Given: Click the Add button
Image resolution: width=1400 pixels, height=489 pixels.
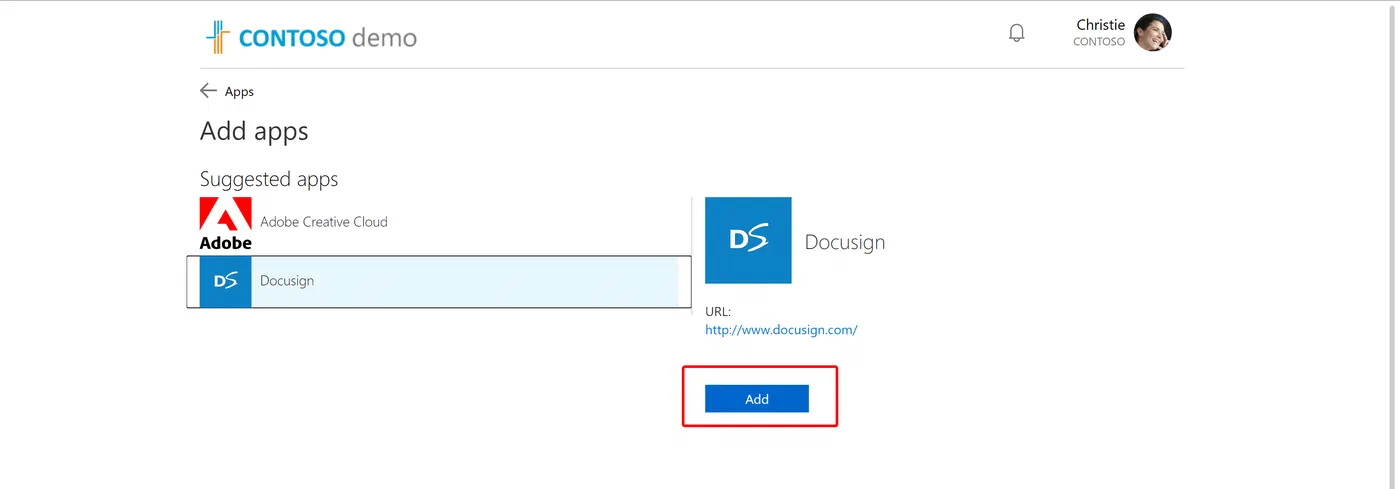Looking at the screenshot, I should coord(757,399).
